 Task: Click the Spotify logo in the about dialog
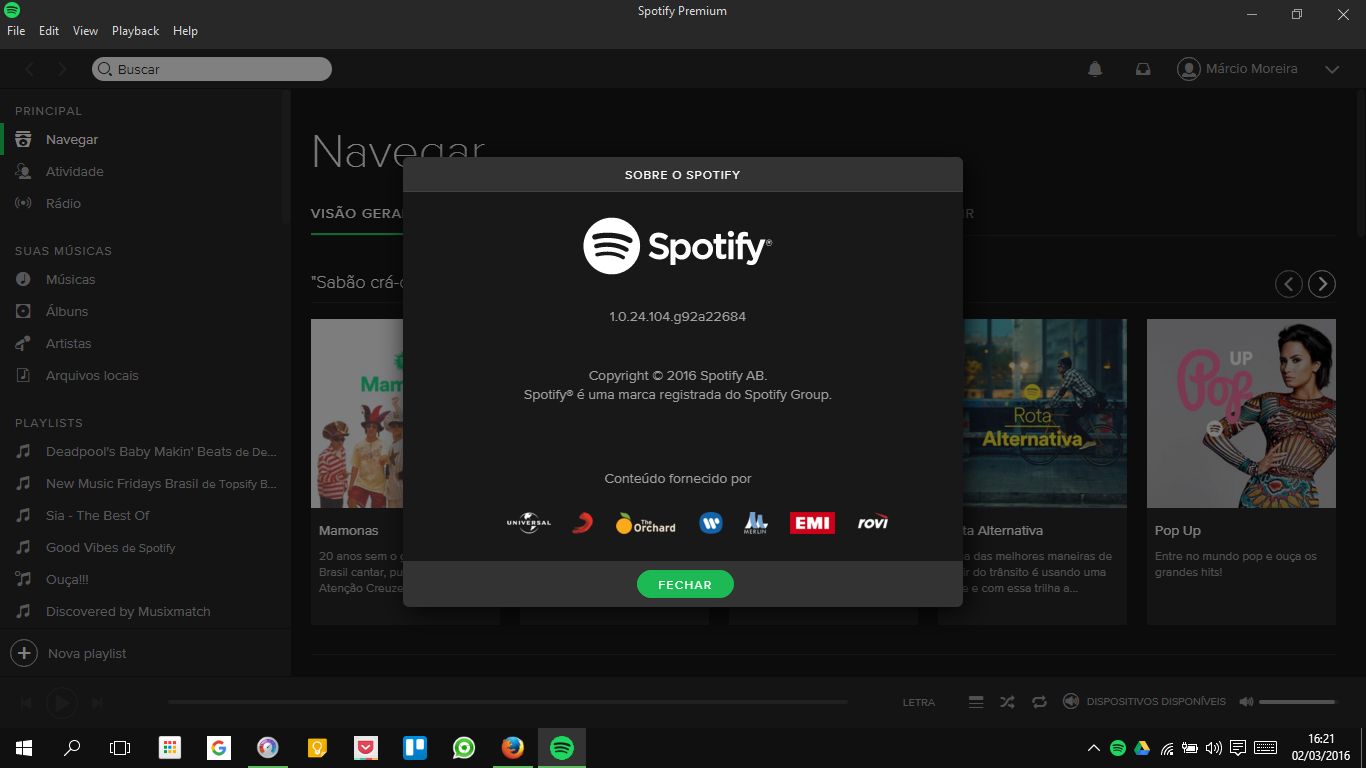pos(678,246)
